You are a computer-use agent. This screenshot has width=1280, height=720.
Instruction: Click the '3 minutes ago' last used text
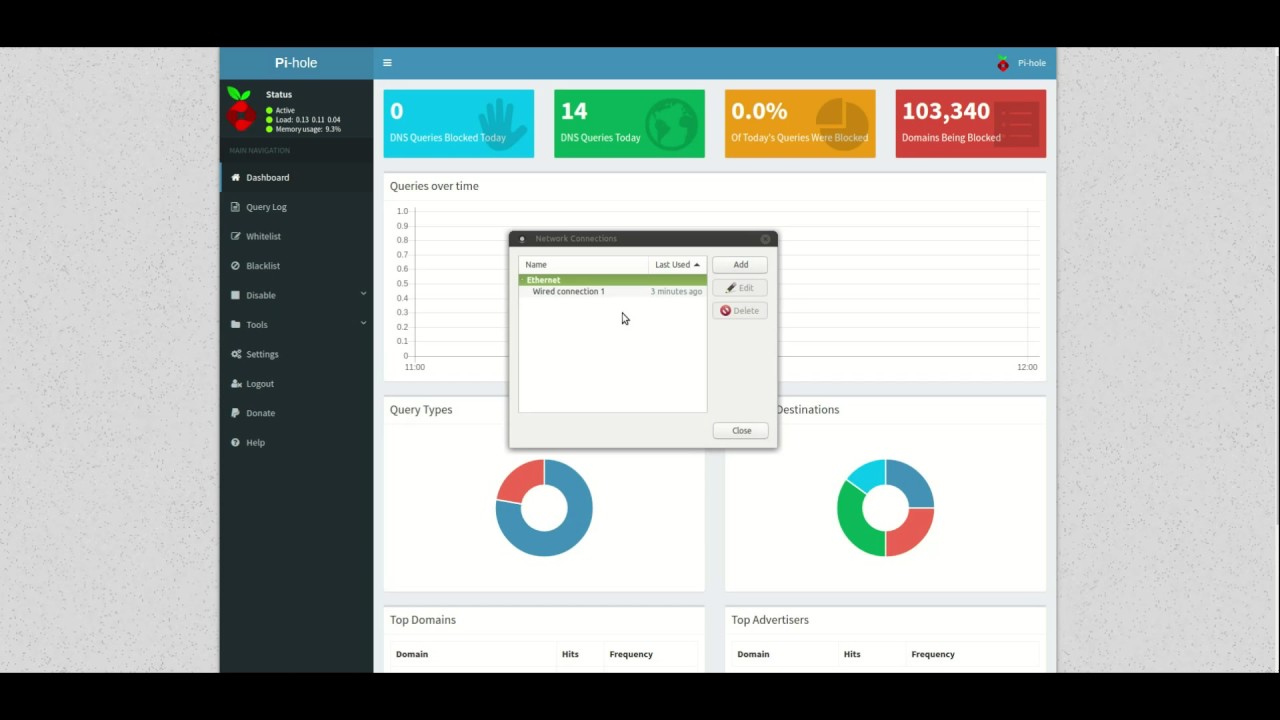[x=676, y=292]
